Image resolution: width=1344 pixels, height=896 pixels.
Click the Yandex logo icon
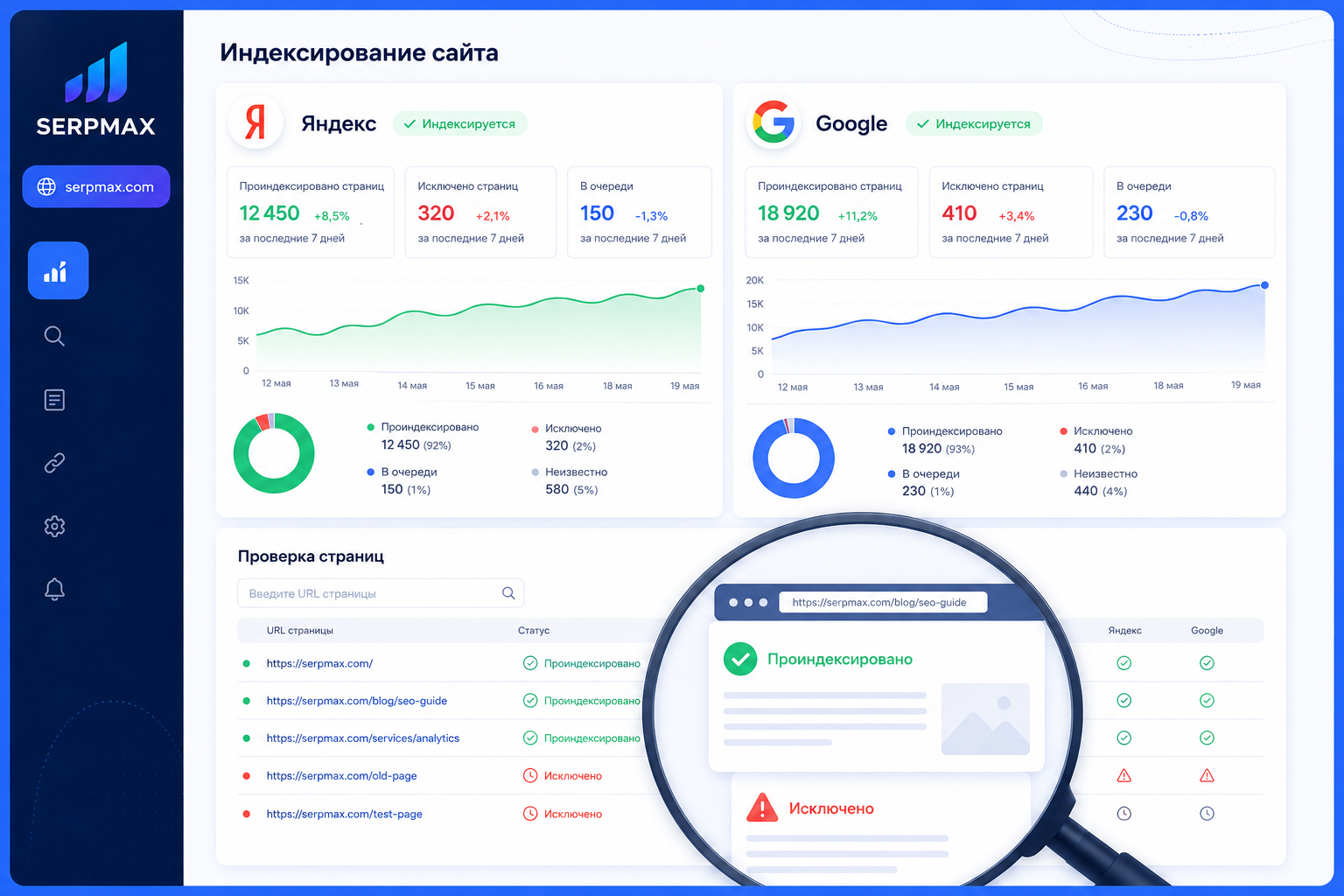[255, 122]
